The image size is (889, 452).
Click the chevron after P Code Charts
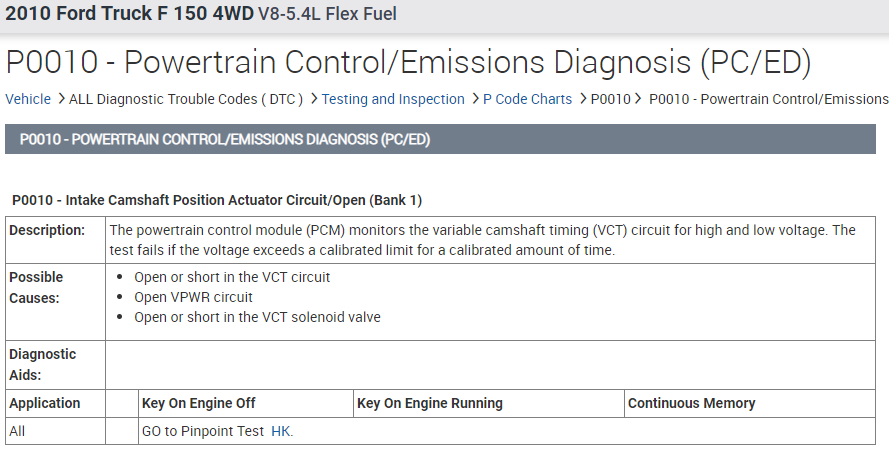click(582, 99)
